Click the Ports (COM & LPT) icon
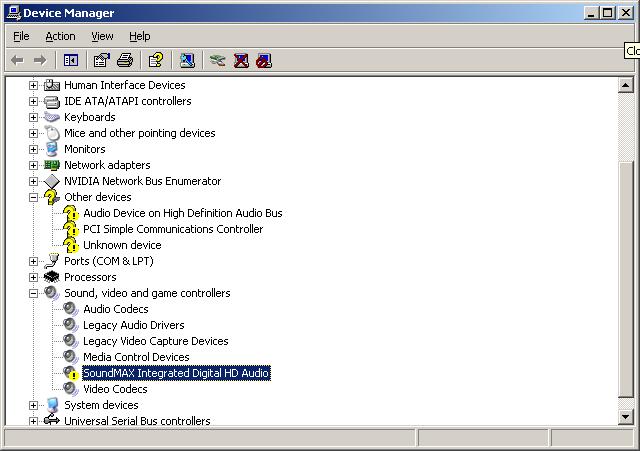The height and width of the screenshot is (451, 640). [52, 261]
